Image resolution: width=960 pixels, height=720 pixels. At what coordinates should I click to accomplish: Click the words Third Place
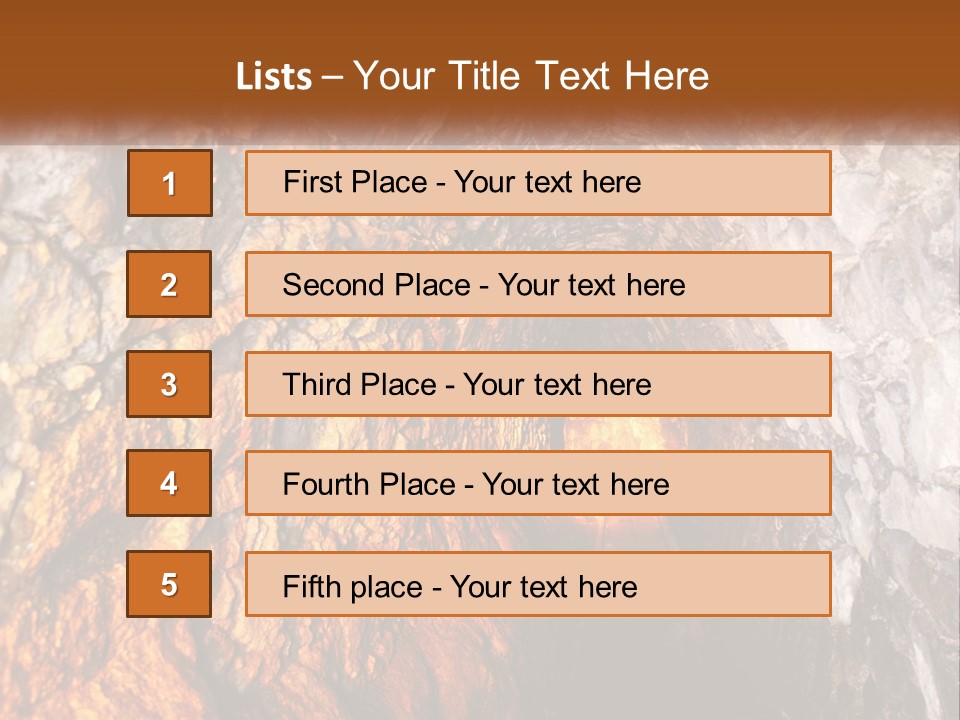pyautogui.click(x=359, y=384)
